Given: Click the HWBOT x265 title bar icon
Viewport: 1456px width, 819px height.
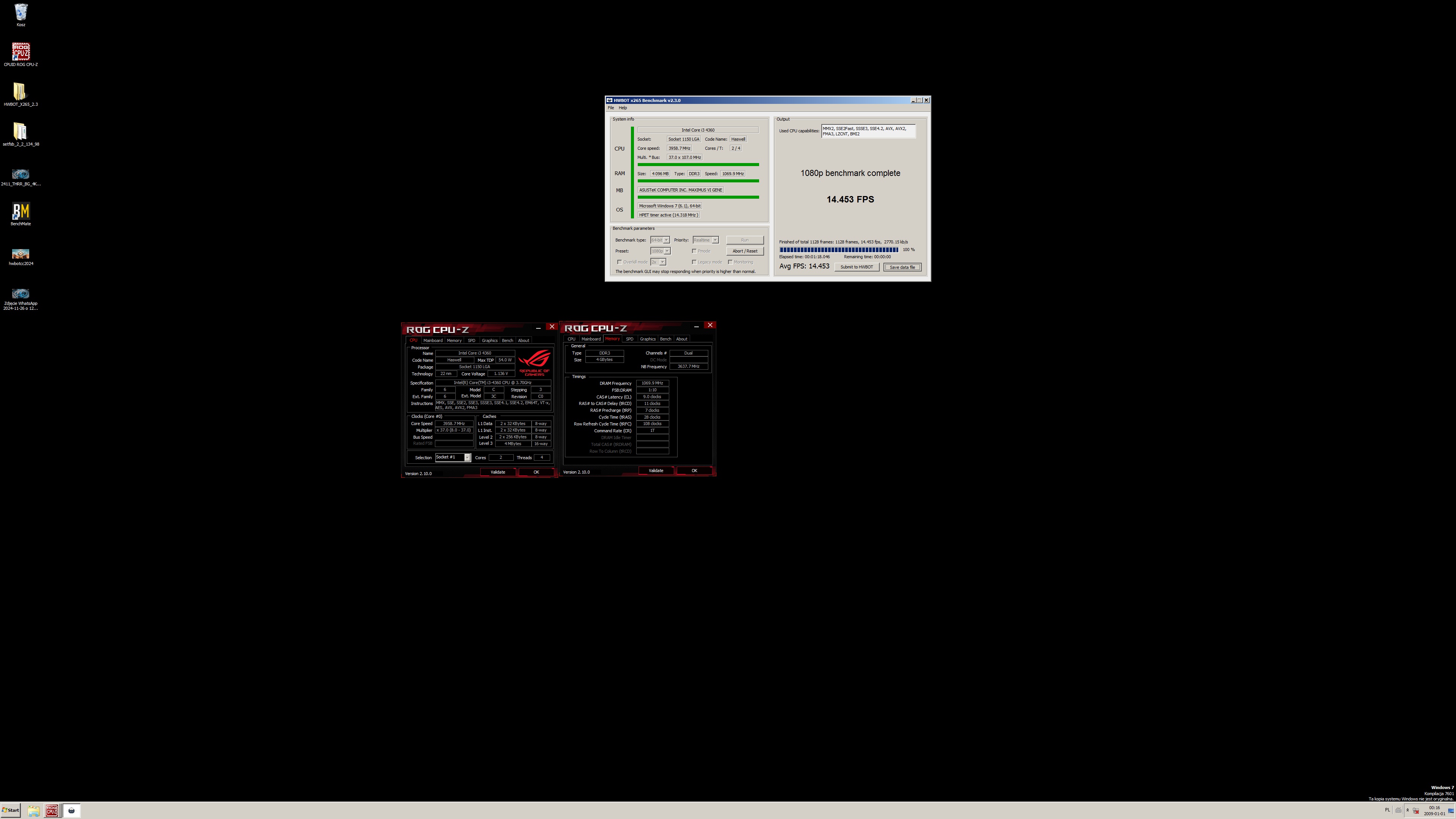Looking at the screenshot, I should [x=609, y=100].
